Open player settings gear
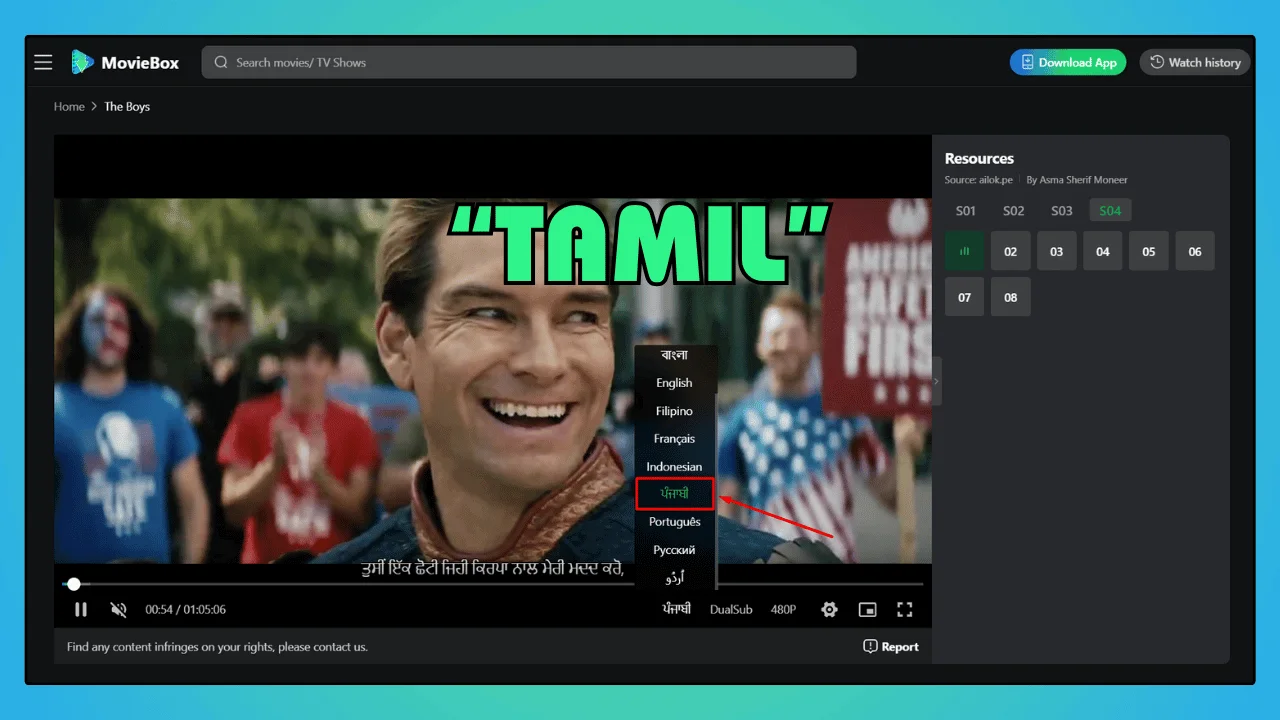Viewport: 1280px width, 720px height. pos(829,609)
